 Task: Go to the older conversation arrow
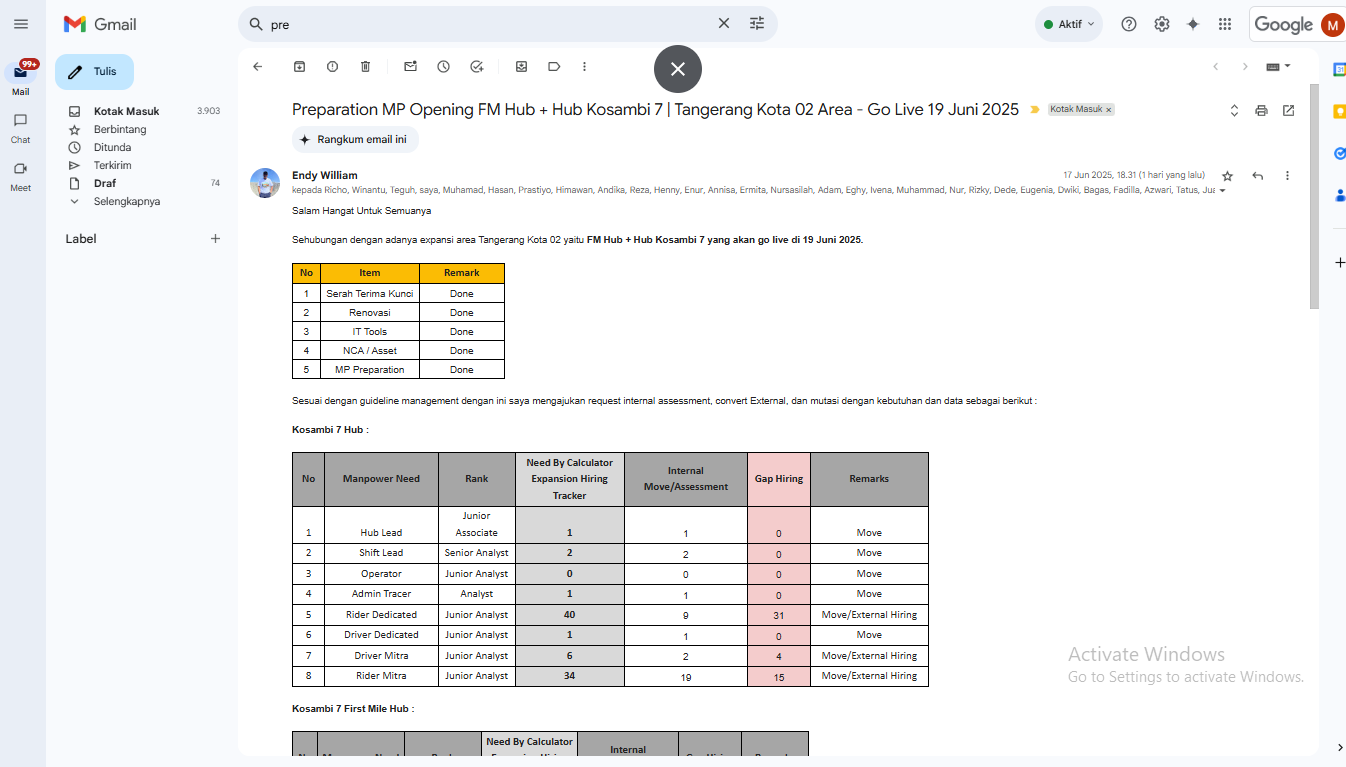coord(1245,67)
